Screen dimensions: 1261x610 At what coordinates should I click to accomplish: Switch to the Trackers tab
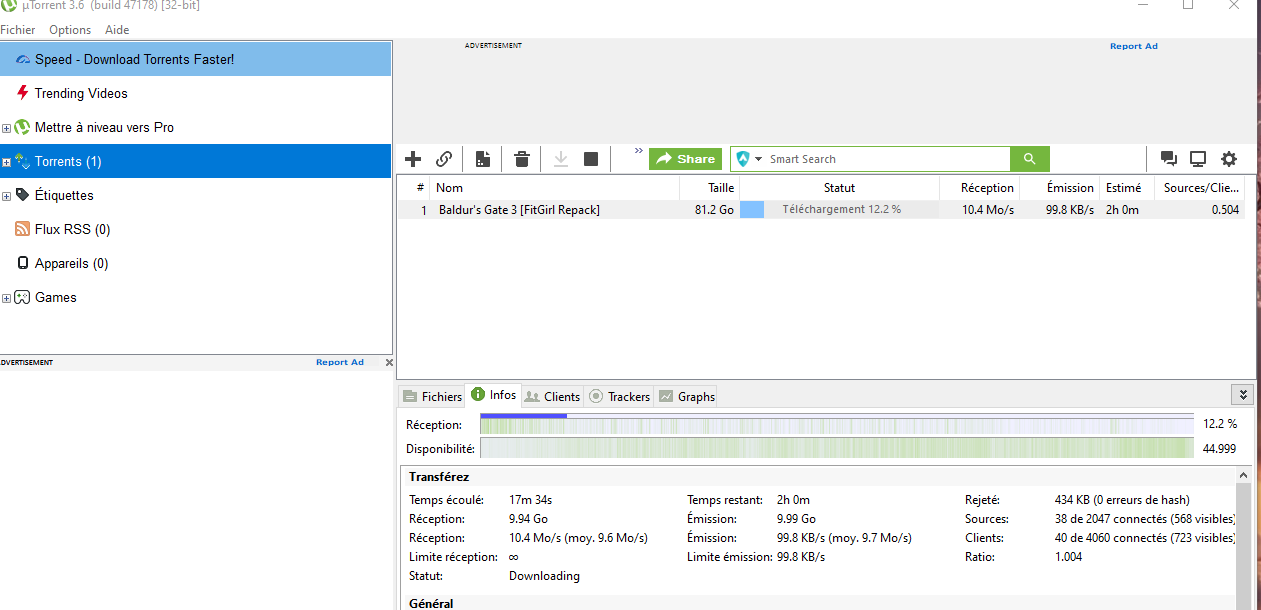619,396
